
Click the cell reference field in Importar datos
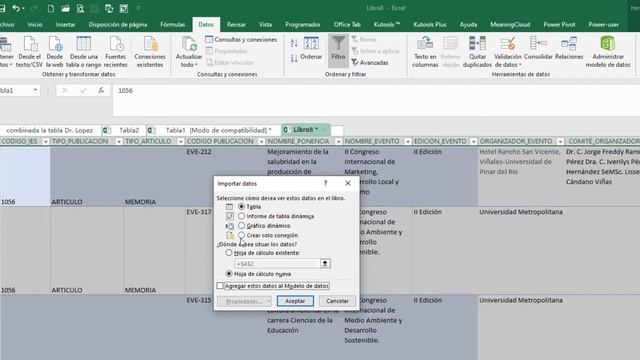coord(277,264)
